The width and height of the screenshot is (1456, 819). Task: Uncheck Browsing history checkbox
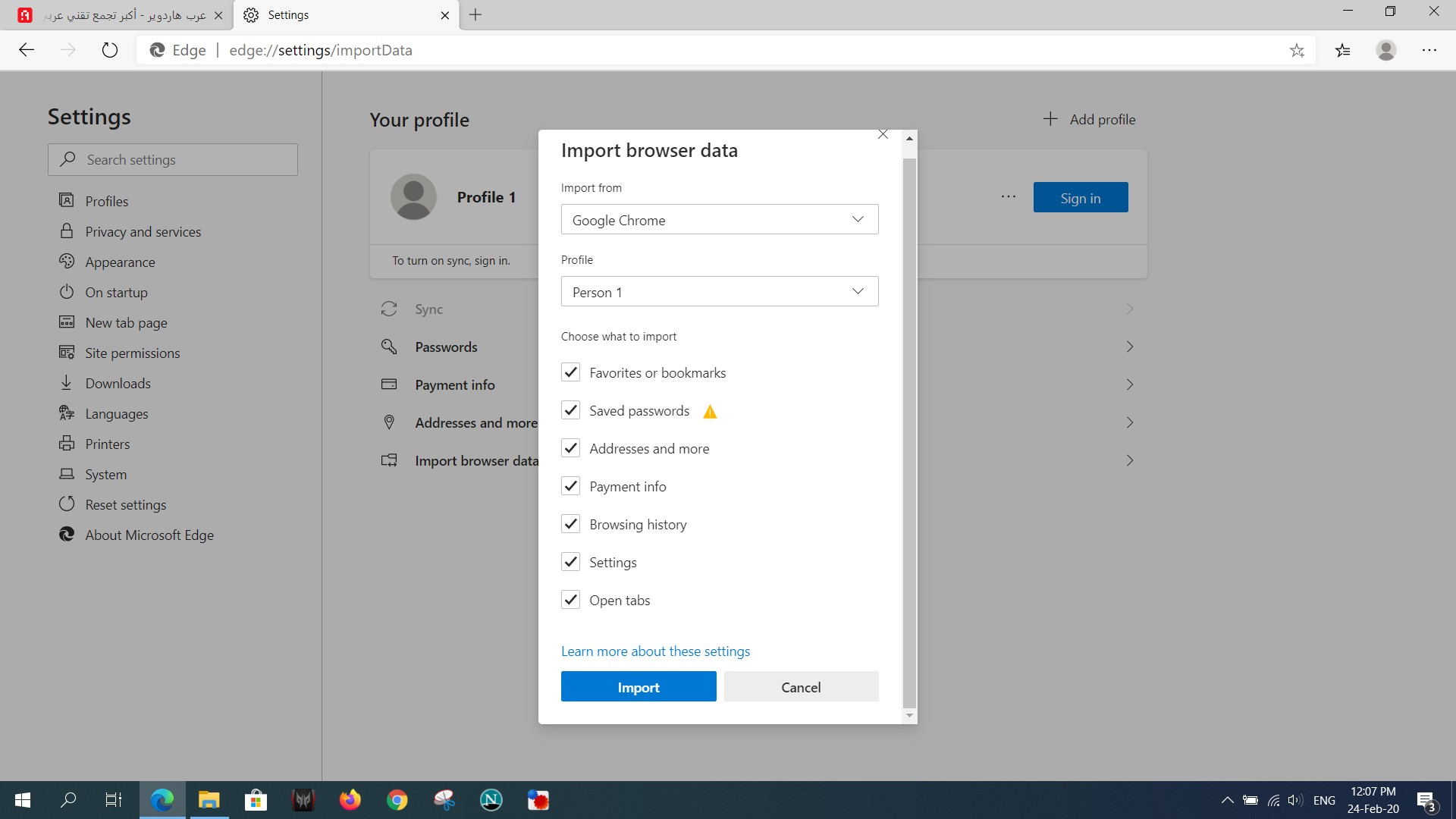[x=570, y=524]
